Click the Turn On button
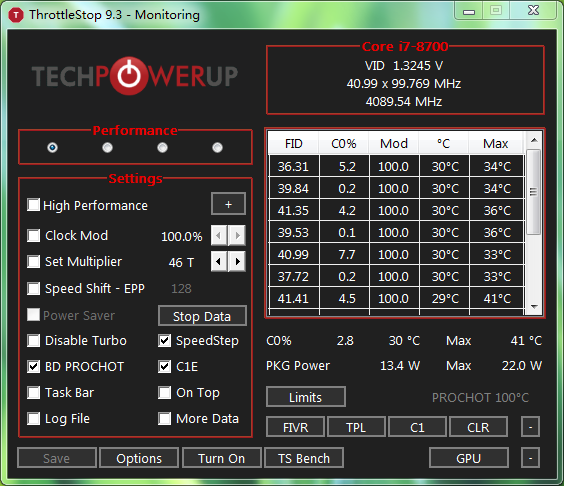Screen dimensions: 564x486 point(222,458)
